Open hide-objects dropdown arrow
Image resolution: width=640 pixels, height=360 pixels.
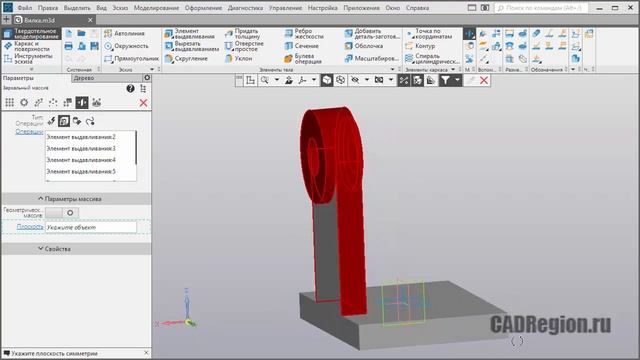point(367,80)
